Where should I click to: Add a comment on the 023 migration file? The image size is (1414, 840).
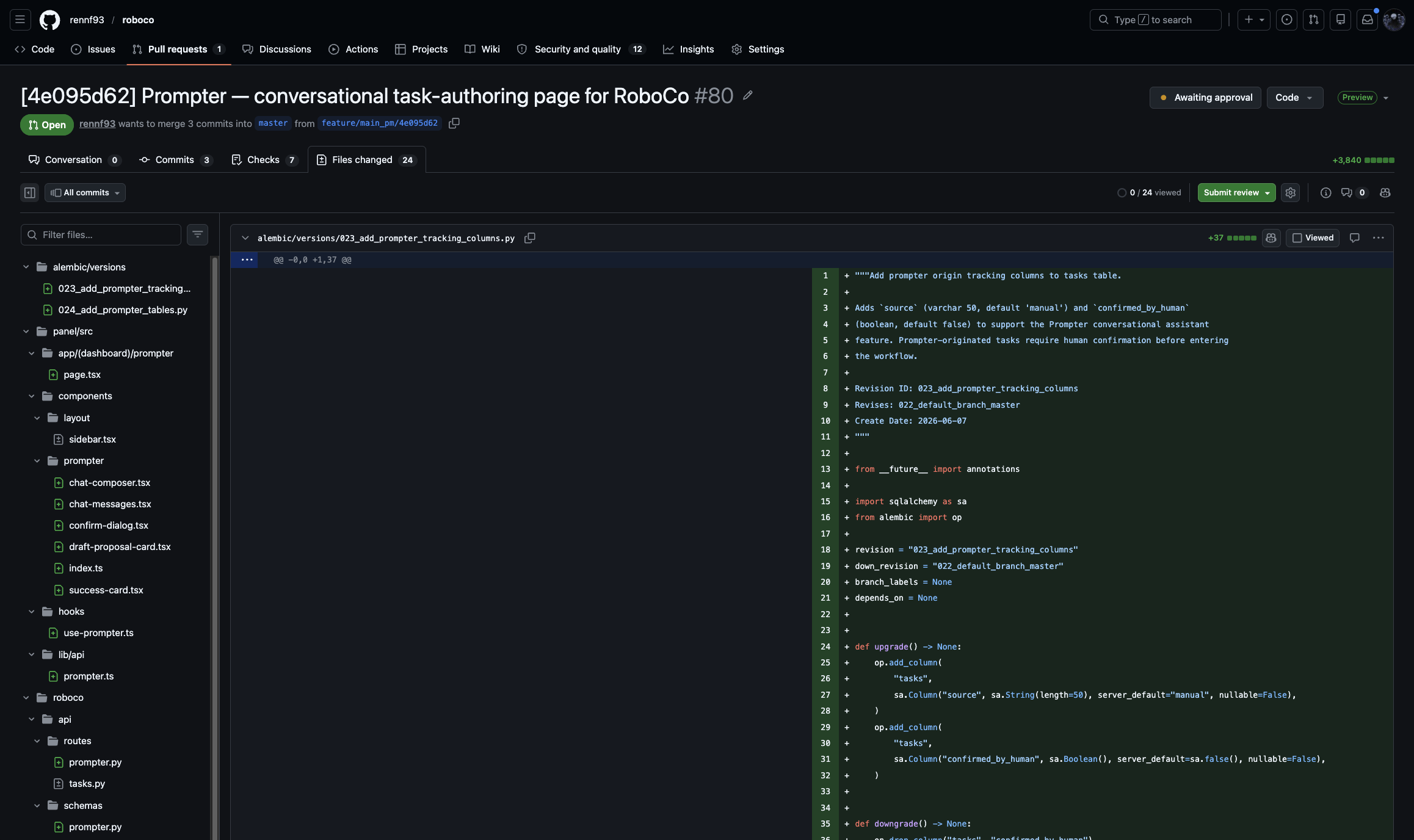[x=1355, y=238]
